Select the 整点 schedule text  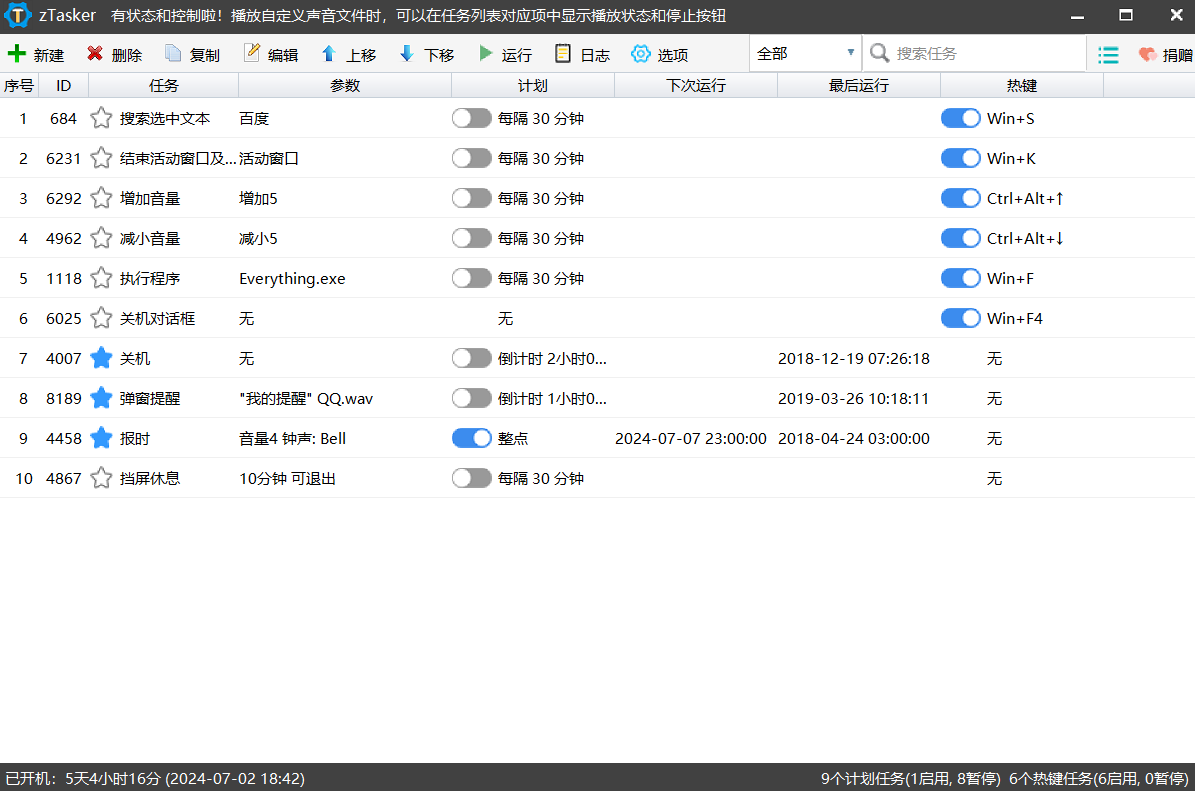(x=512, y=438)
